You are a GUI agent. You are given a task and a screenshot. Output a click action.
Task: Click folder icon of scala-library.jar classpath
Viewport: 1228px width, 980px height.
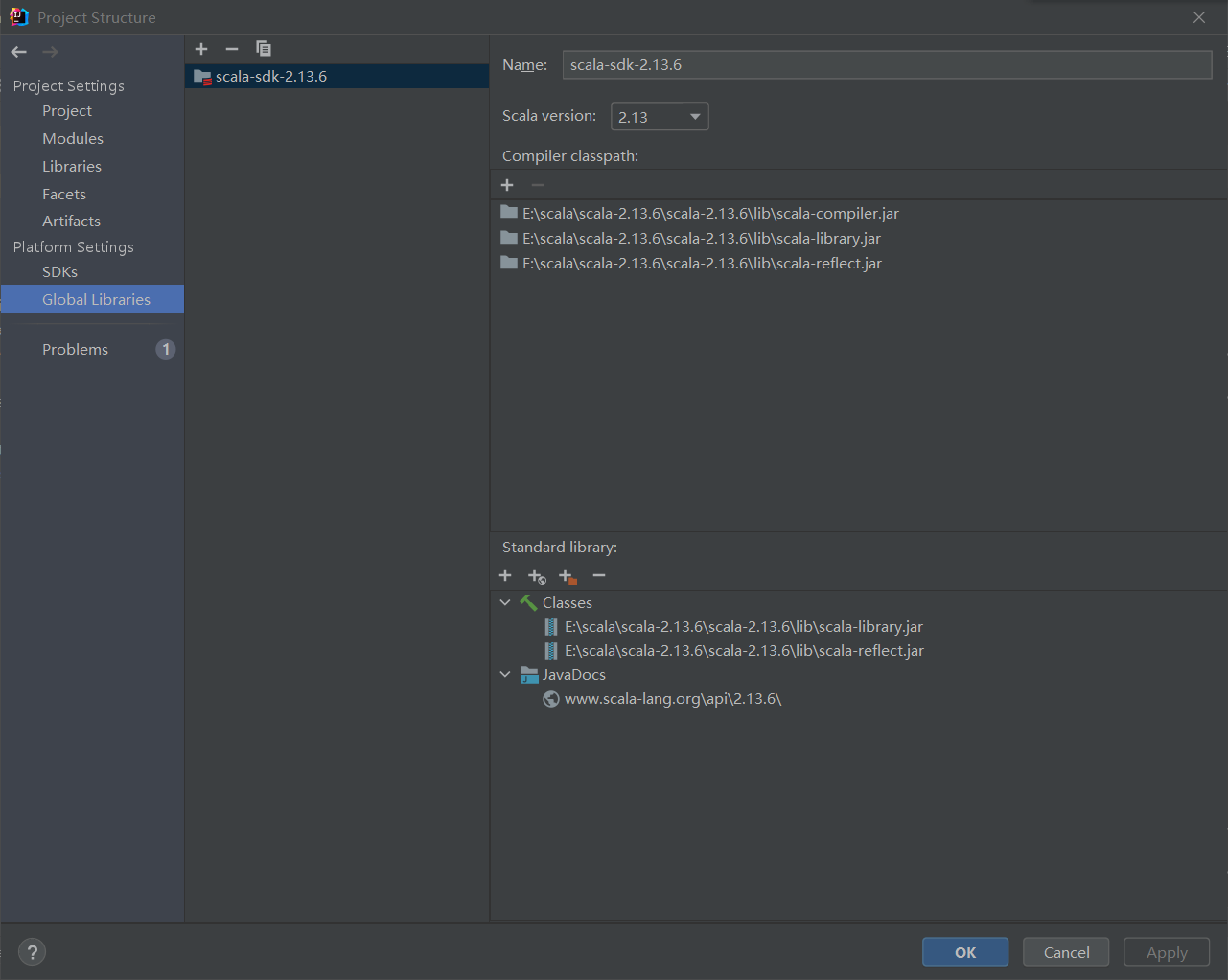tap(509, 238)
